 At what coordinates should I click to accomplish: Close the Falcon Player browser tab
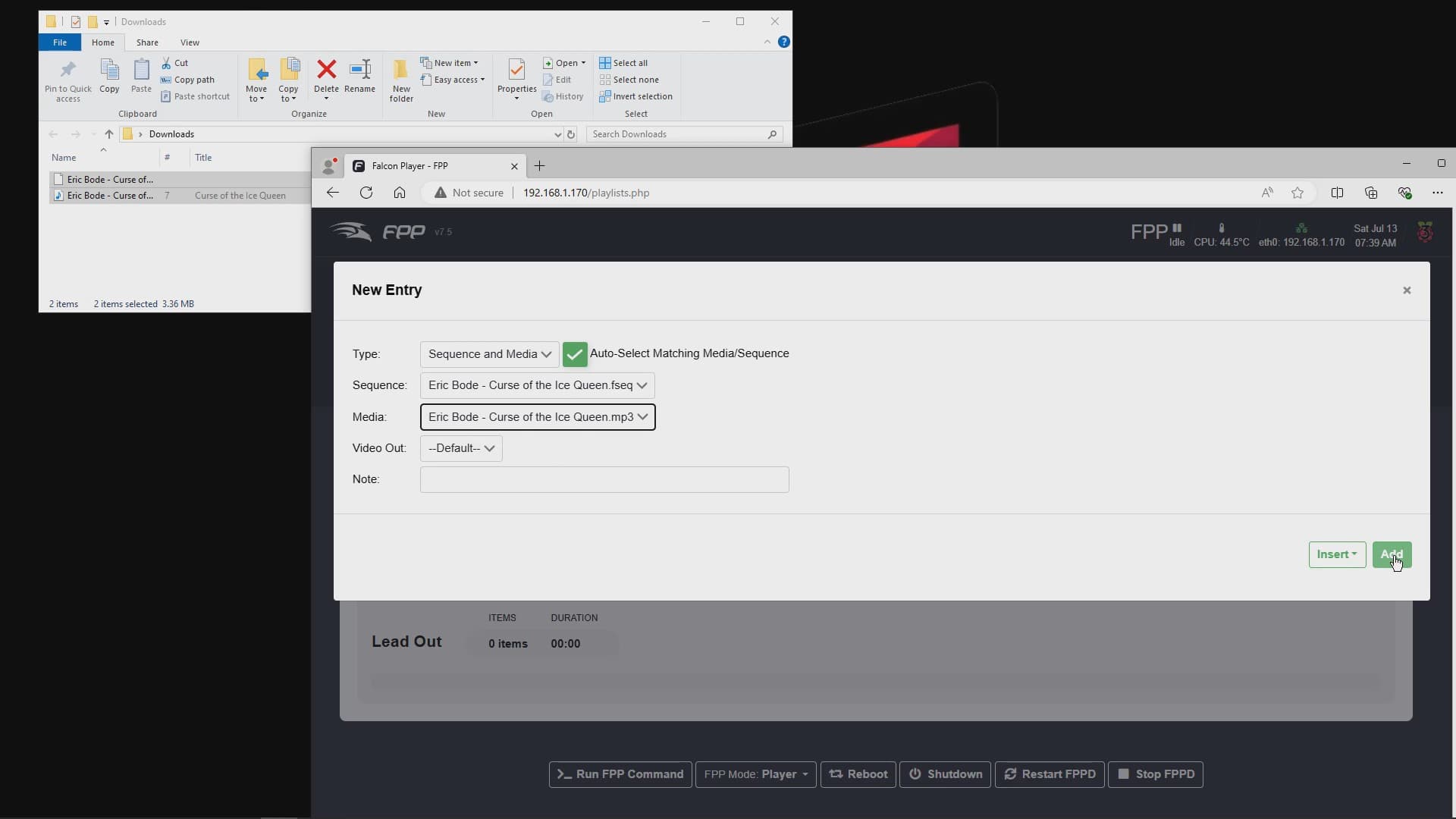click(514, 166)
